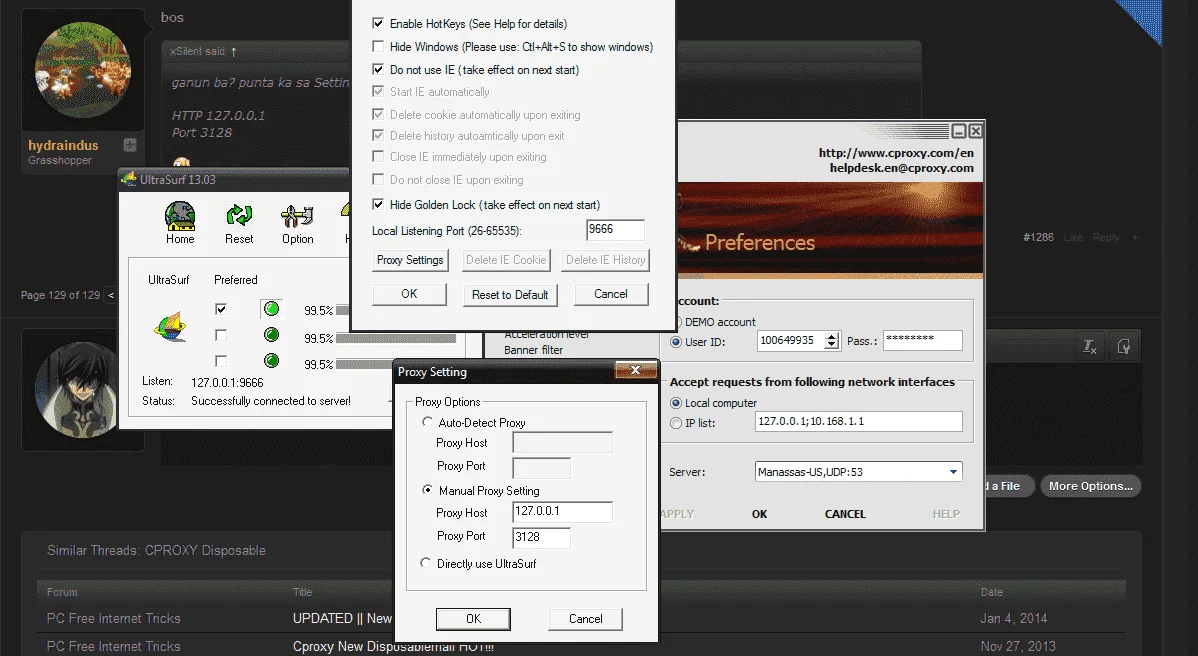The width and height of the screenshot is (1198, 656).
Task: Click green status light of third server
Action: tap(271, 360)
